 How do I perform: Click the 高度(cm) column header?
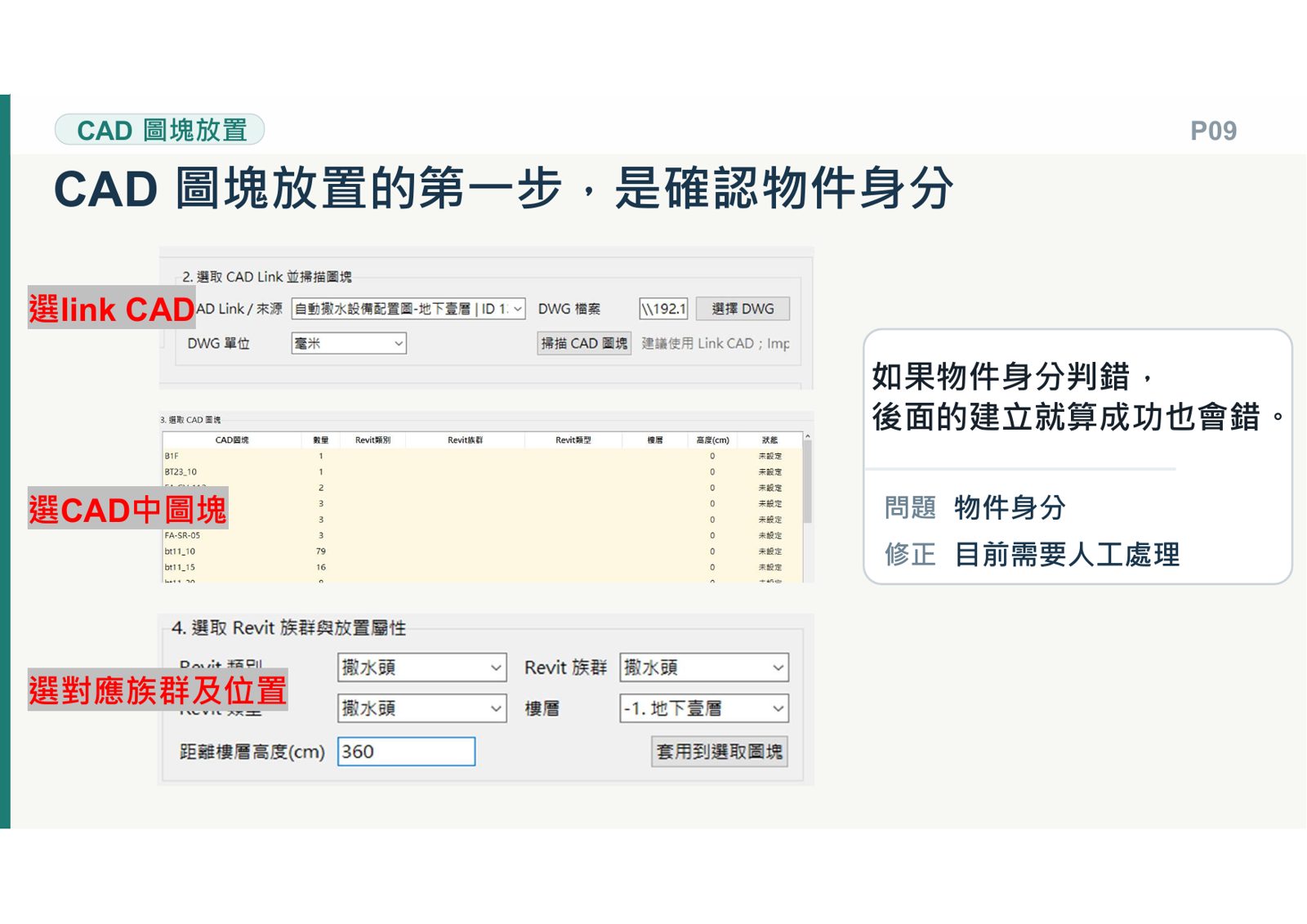(712, 440)
